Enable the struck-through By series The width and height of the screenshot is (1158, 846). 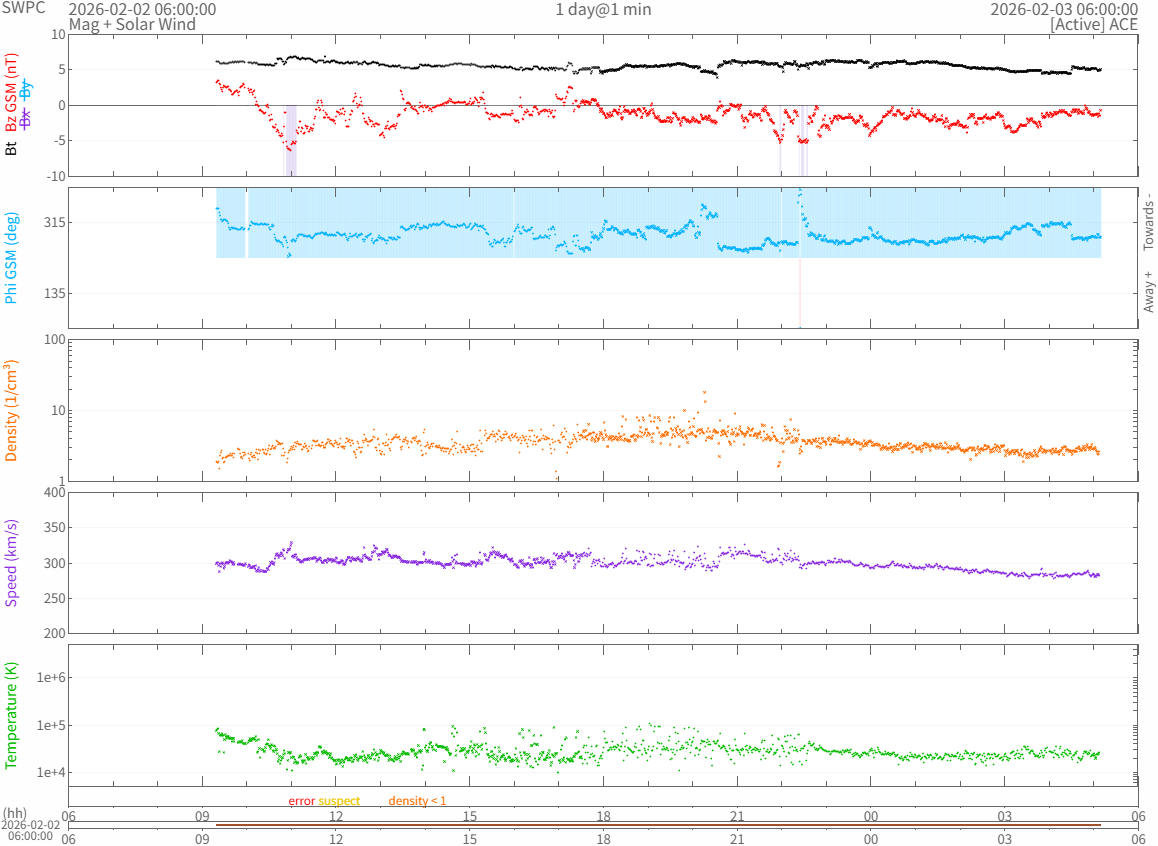[x=27, y=88]
